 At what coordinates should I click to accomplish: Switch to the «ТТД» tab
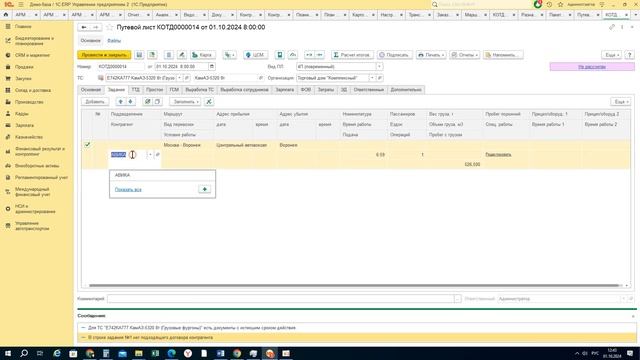(136, 90)
